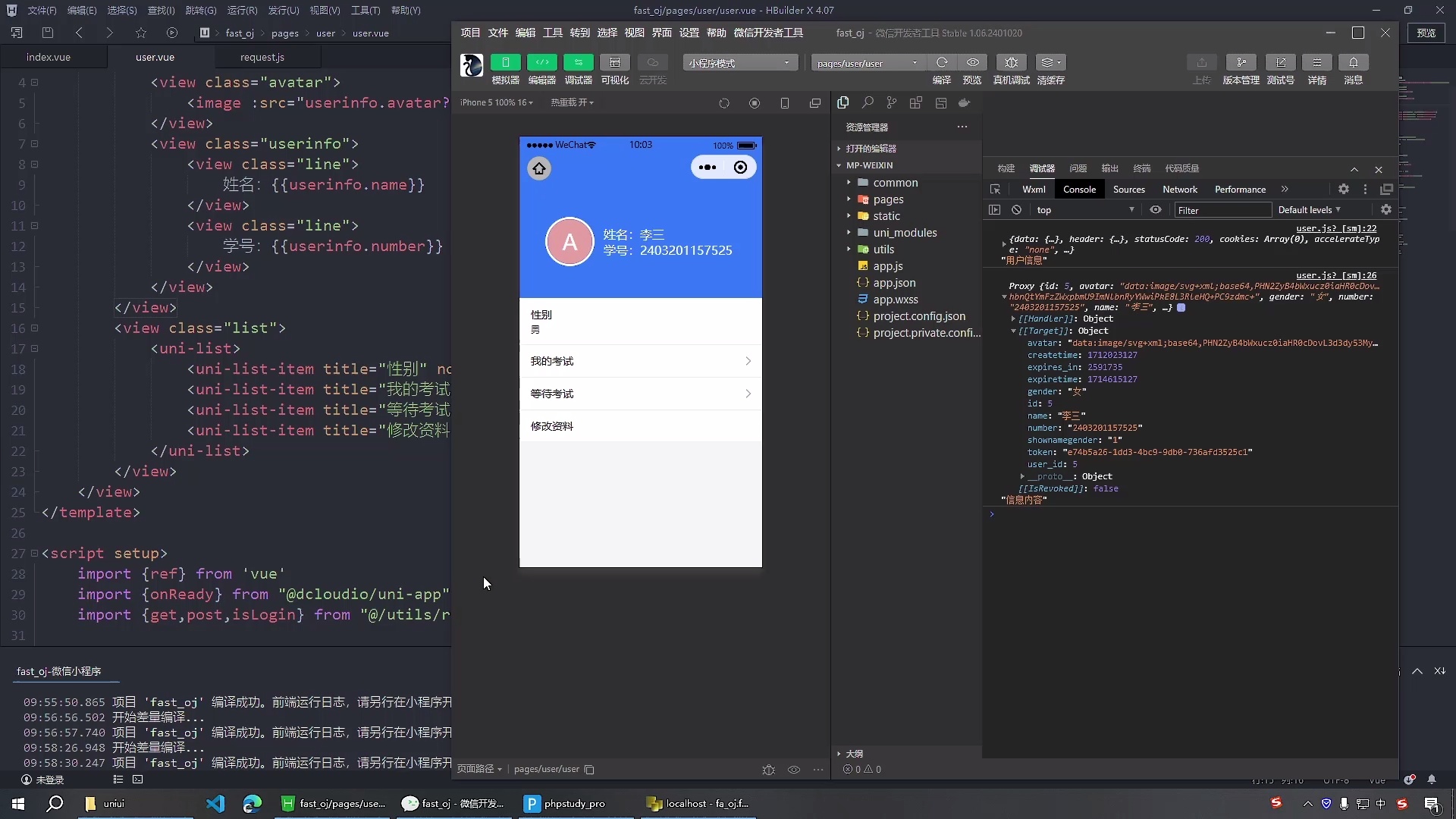Open the explorer files icon in devtools
The height and width of the screenshot is (819, 1456).
click(x=843, y=102)
